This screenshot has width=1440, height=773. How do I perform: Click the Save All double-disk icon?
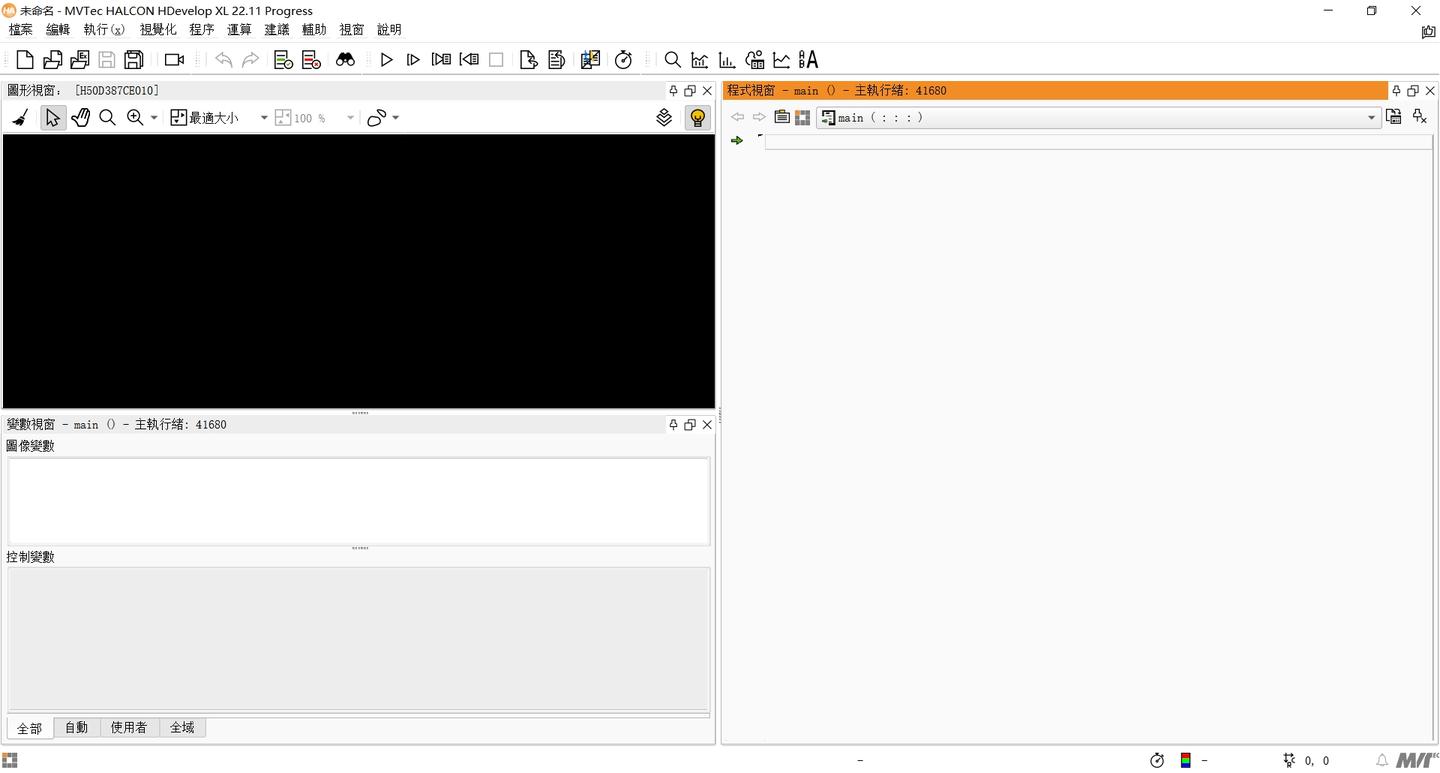click(134, 60)
